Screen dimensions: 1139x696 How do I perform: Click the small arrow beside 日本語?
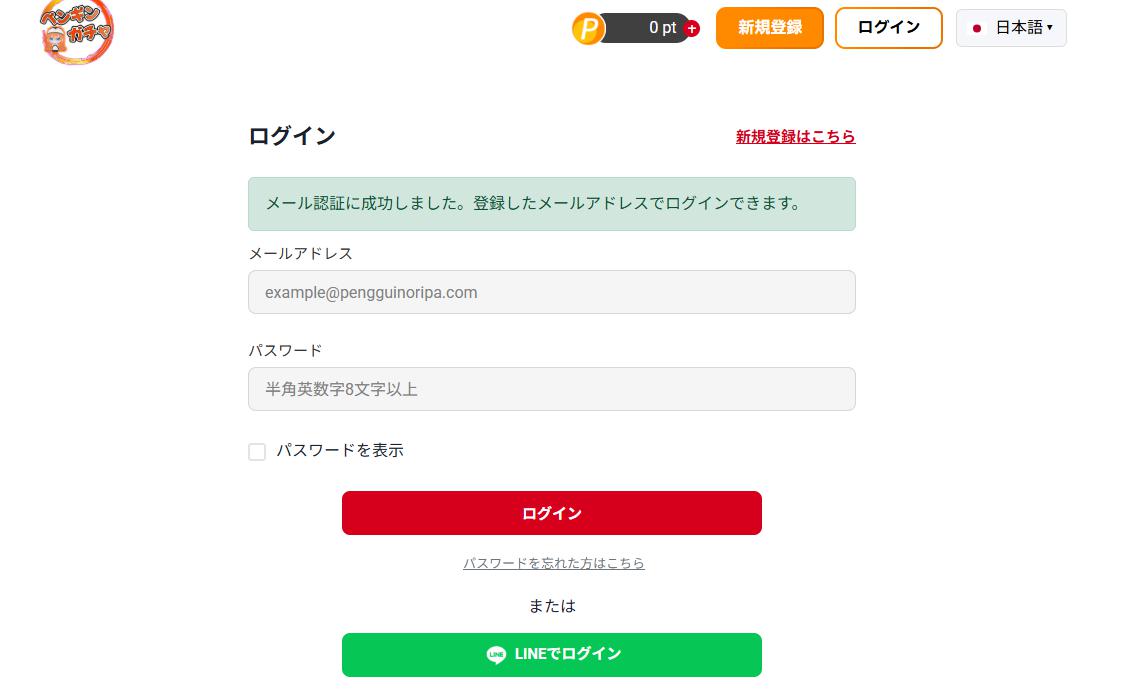1049,28
